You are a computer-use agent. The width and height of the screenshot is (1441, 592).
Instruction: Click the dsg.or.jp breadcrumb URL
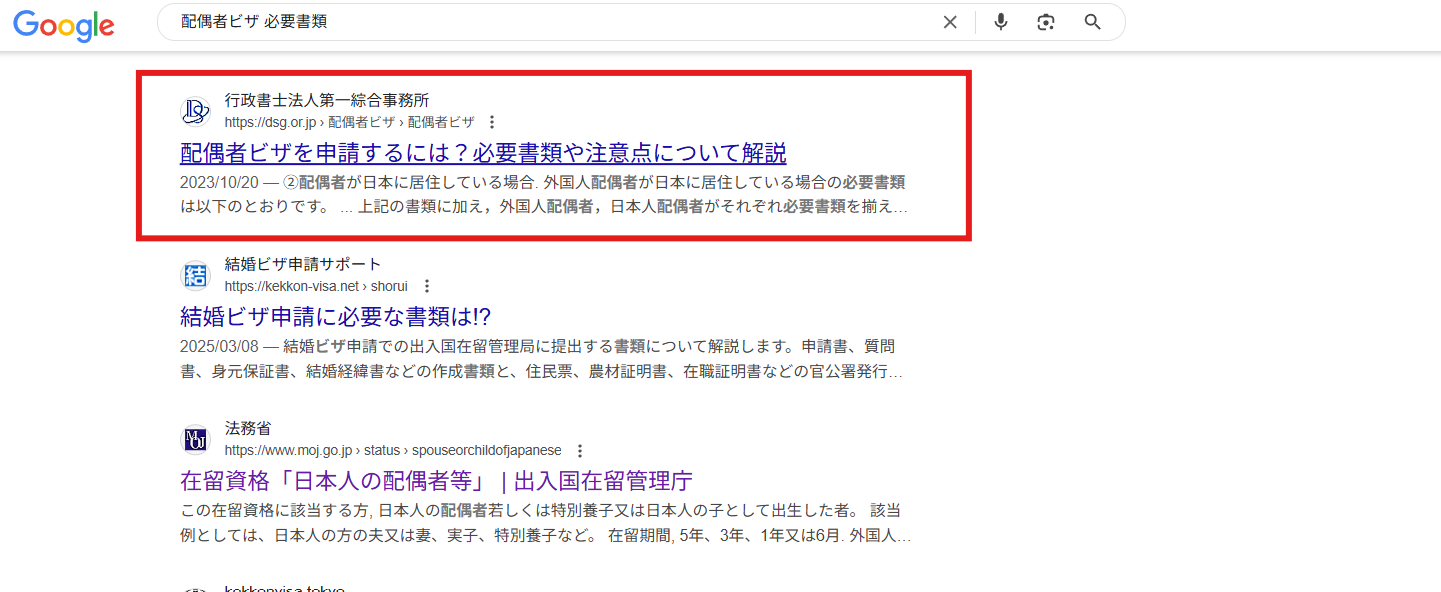349,122
